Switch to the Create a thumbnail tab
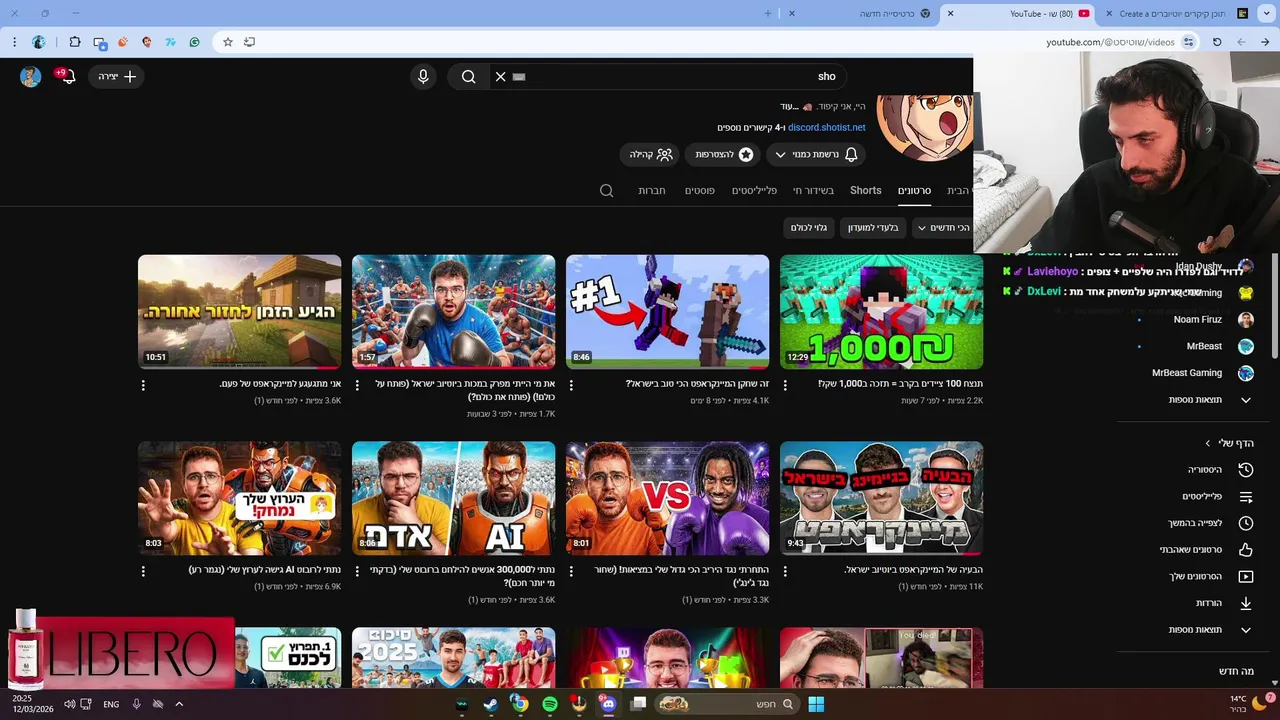1280x720 pixels. point(1176,13)
